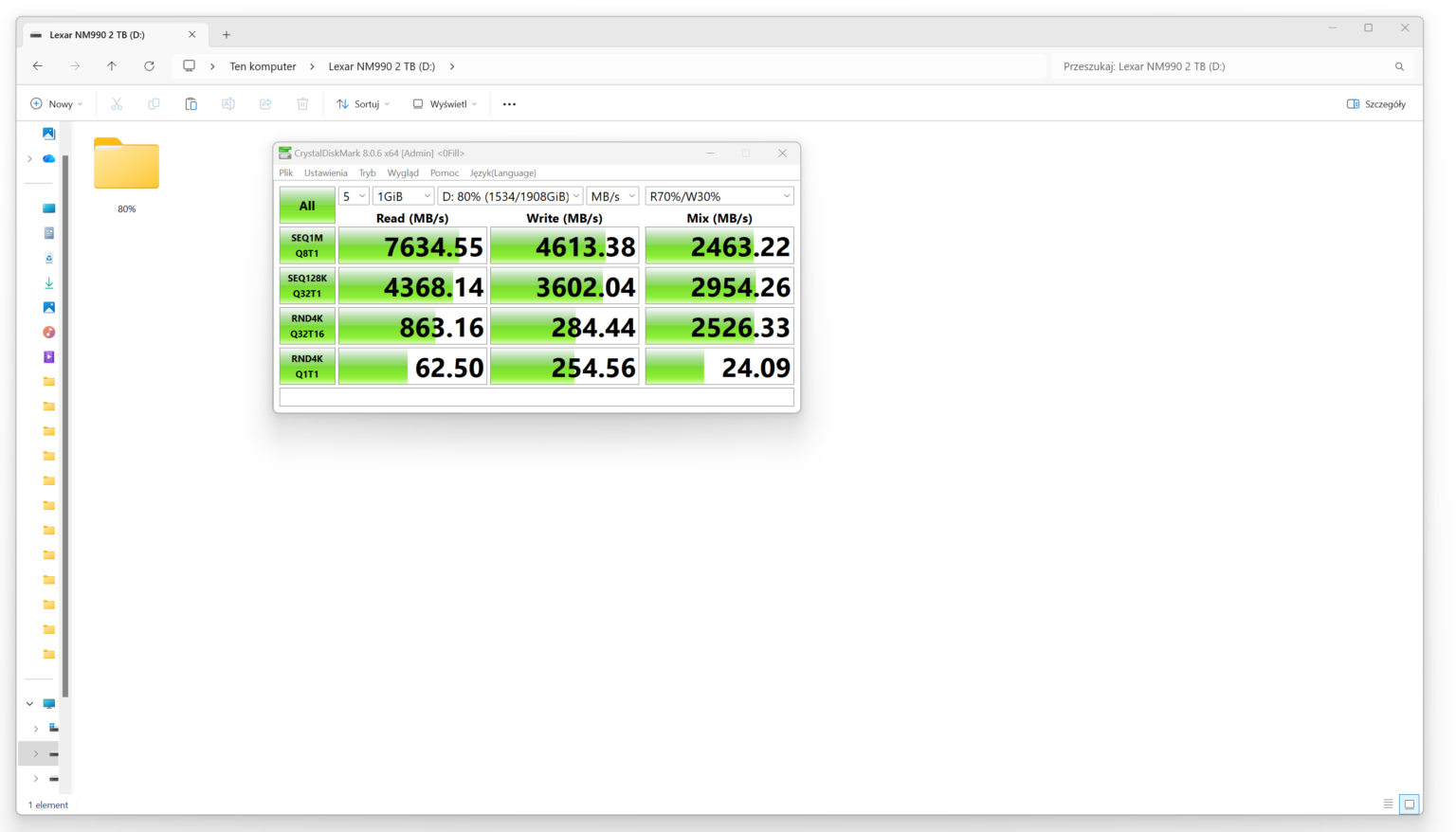Open the Ustawienia menu in CrystalDiskMark
Screen dimensions: 1456x832
(x=325, y=172)
